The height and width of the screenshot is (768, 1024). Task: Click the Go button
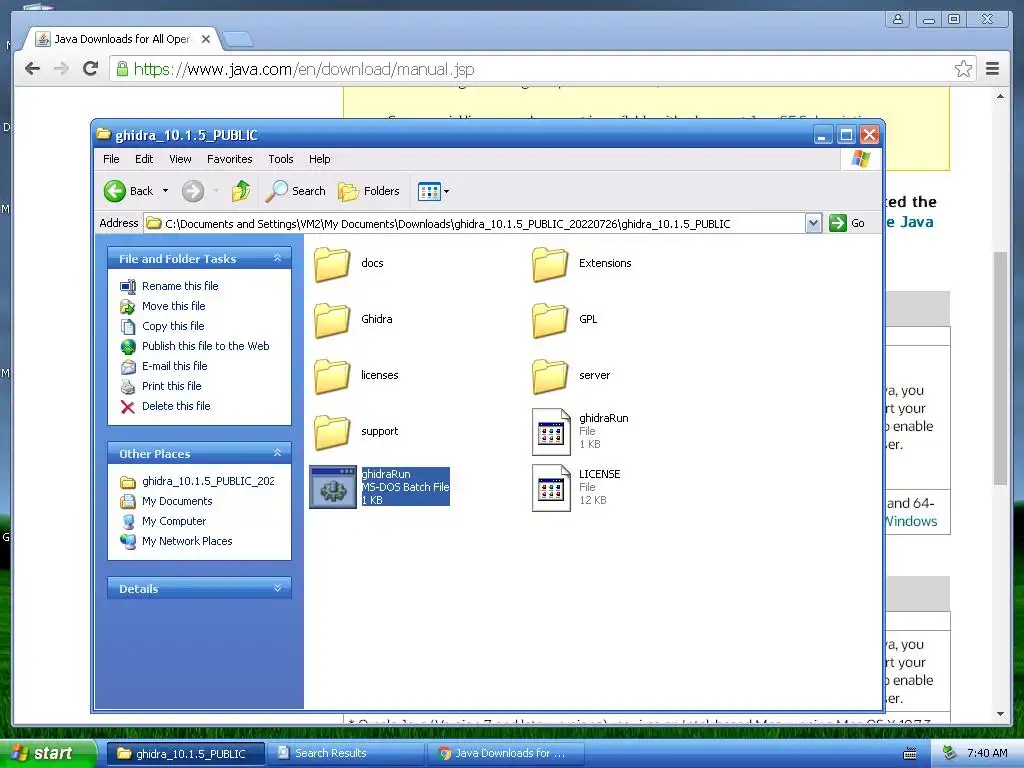point(848,223)
